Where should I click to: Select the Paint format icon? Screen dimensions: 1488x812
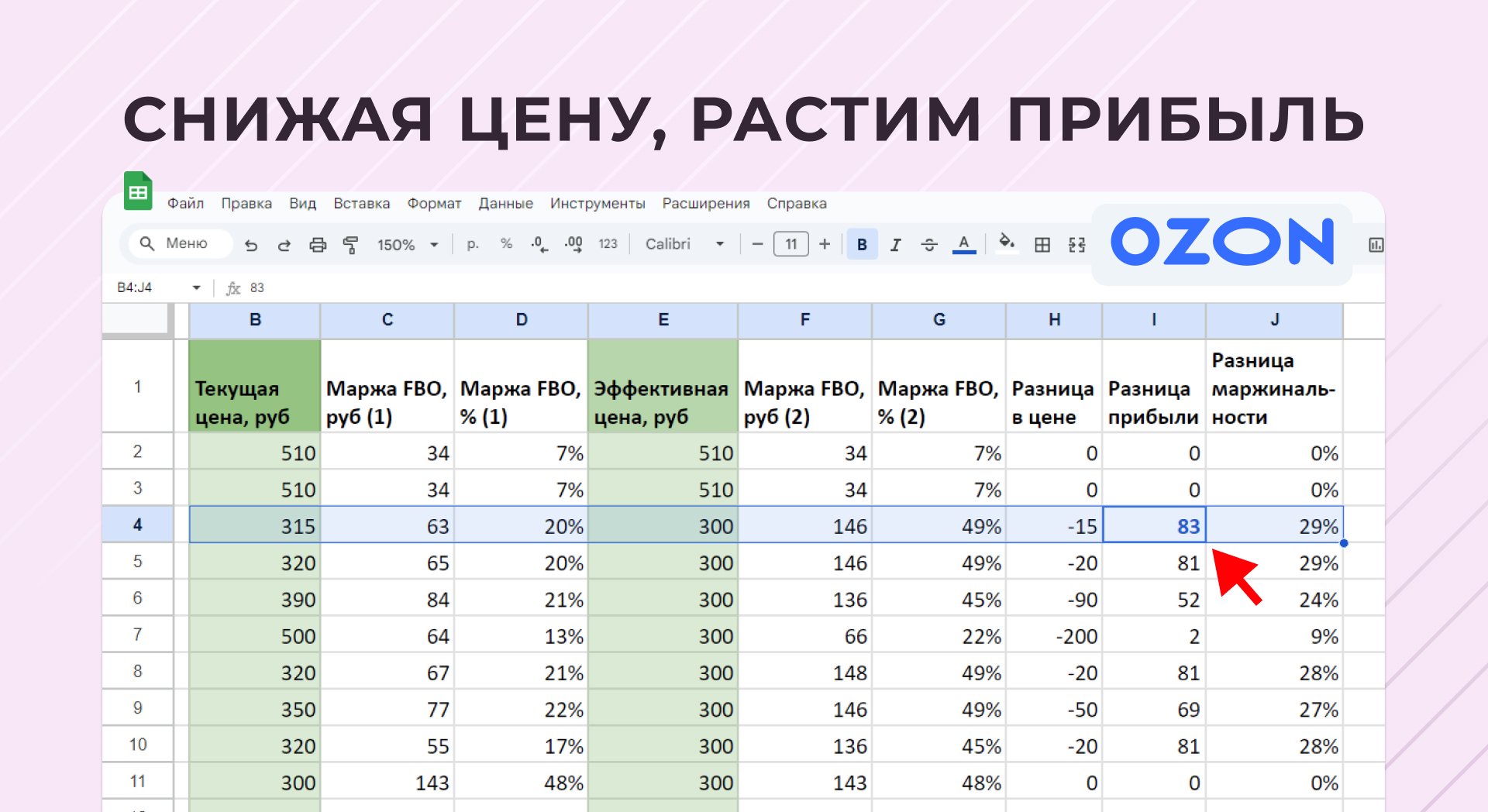350,245
